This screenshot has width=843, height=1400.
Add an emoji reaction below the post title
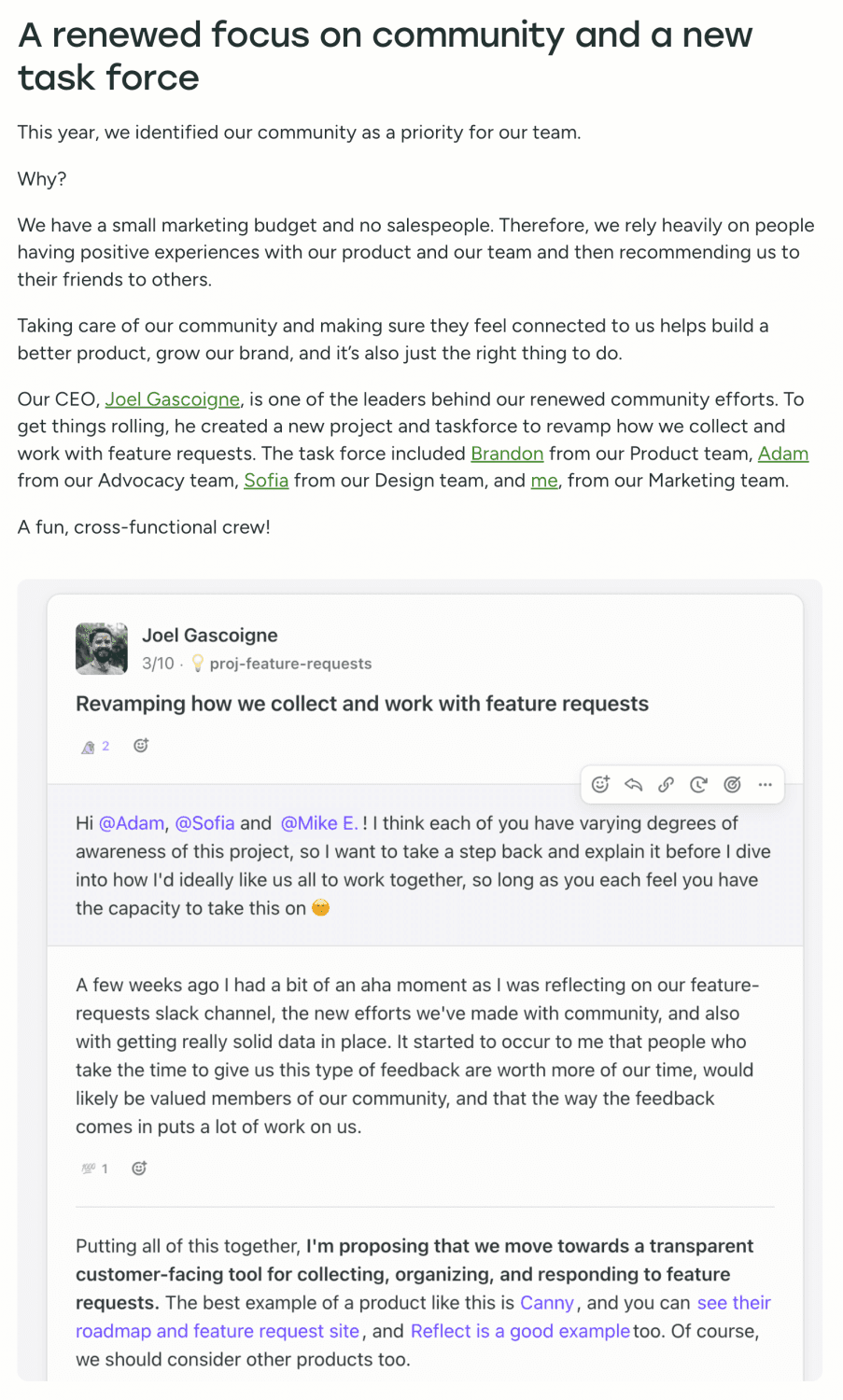pos(140,746)
